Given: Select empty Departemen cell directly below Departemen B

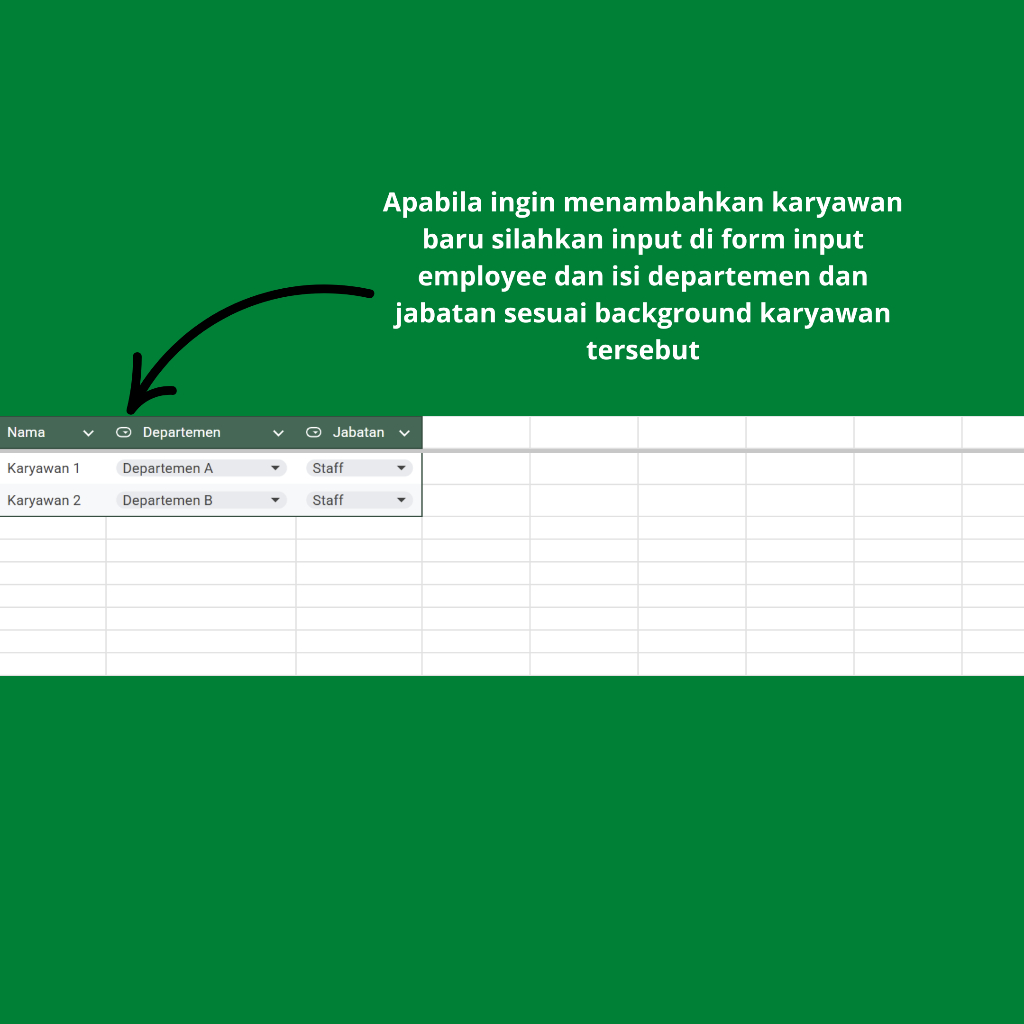Looking at the screenshot, I should (201, 528).
